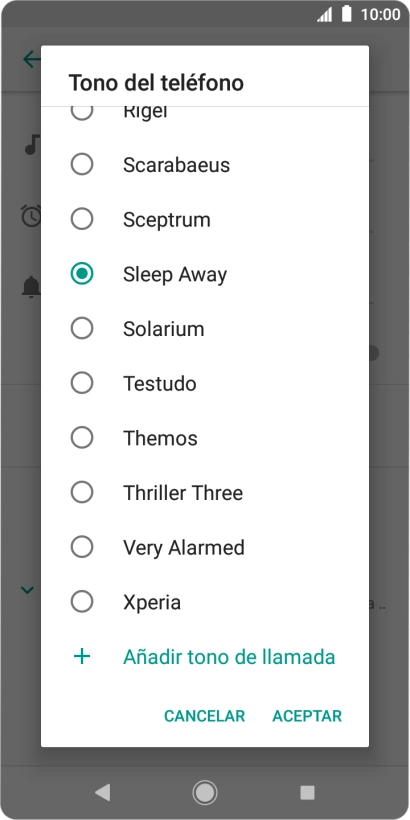Viewport: 410px width, 820px height.
Task: Tap the back arrow behind the dialog
Action: (x=32, y=59)
